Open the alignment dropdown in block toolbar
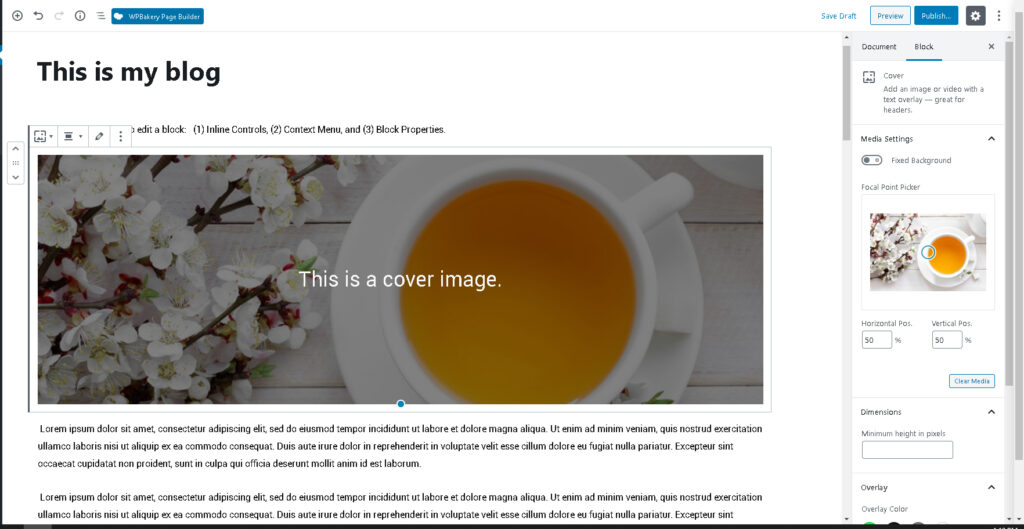This screenshot has width=1024, height=529. click(73, 136)
